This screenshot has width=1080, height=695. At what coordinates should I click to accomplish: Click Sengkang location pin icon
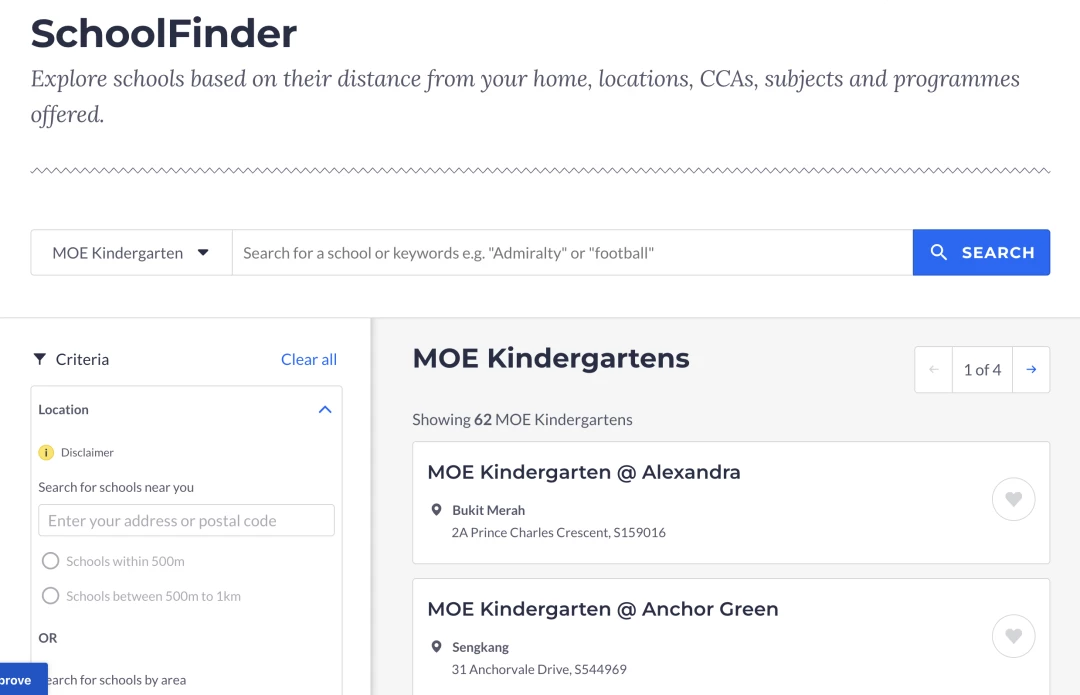click(436, 647)
